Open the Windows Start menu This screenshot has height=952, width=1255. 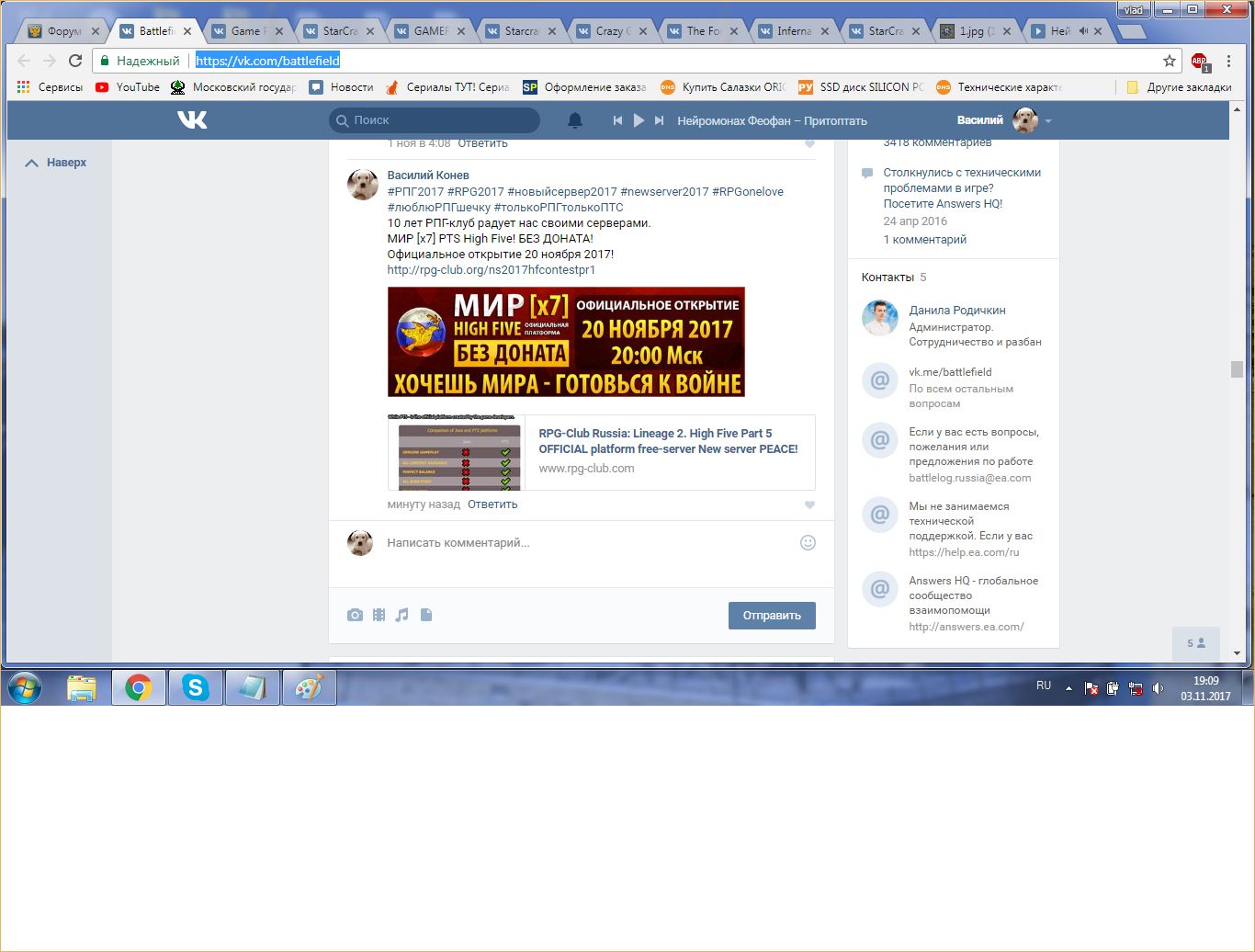coord(24,687)
